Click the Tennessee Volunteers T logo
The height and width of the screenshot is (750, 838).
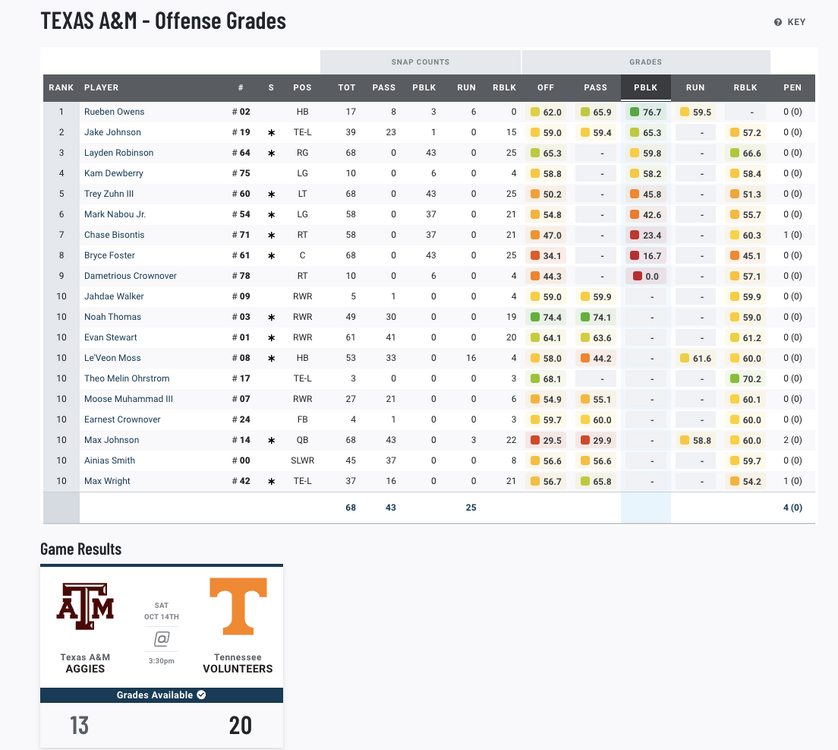point(238,607)
